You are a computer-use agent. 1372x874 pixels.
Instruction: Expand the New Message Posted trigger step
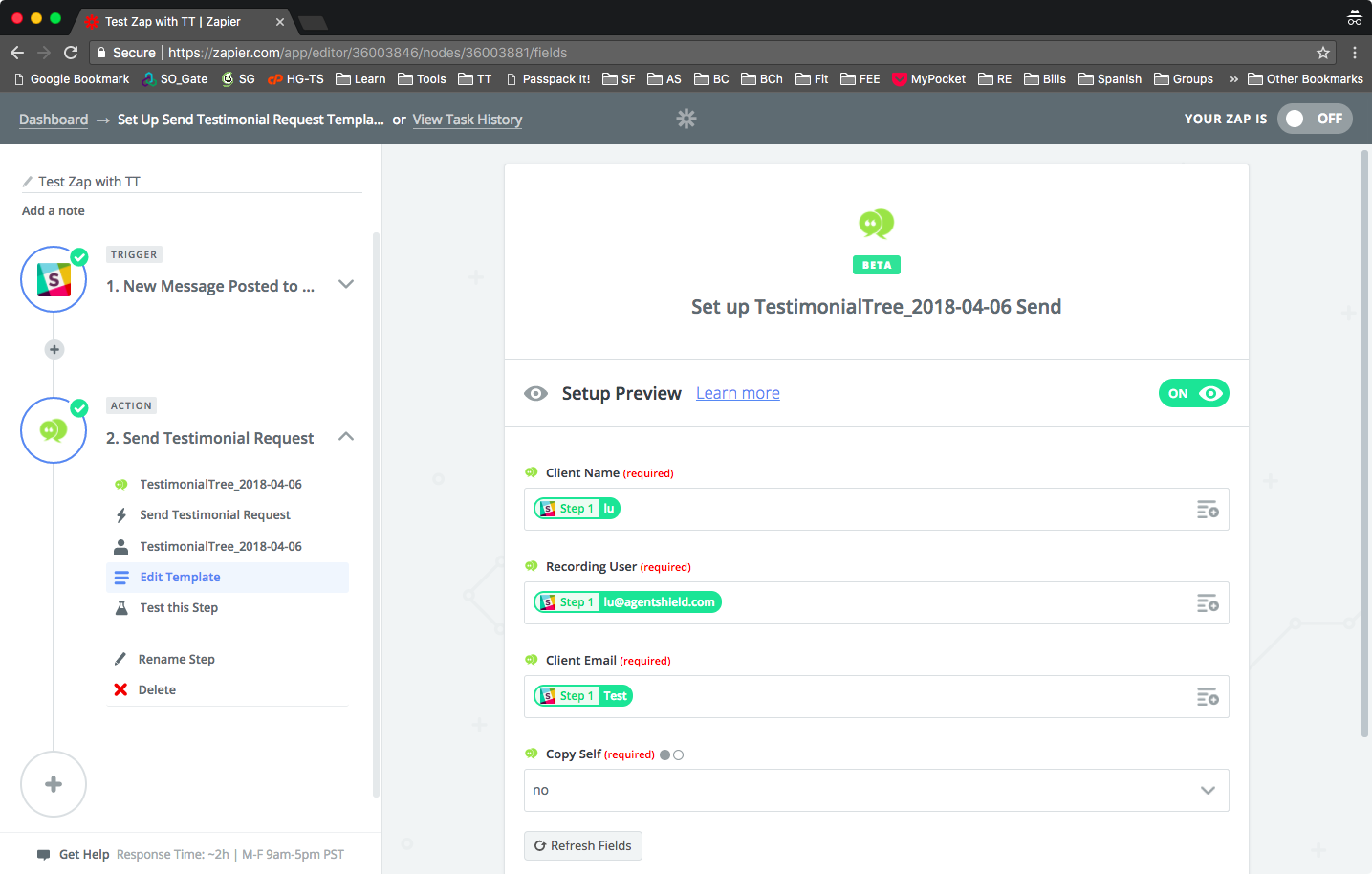[346, 285]
